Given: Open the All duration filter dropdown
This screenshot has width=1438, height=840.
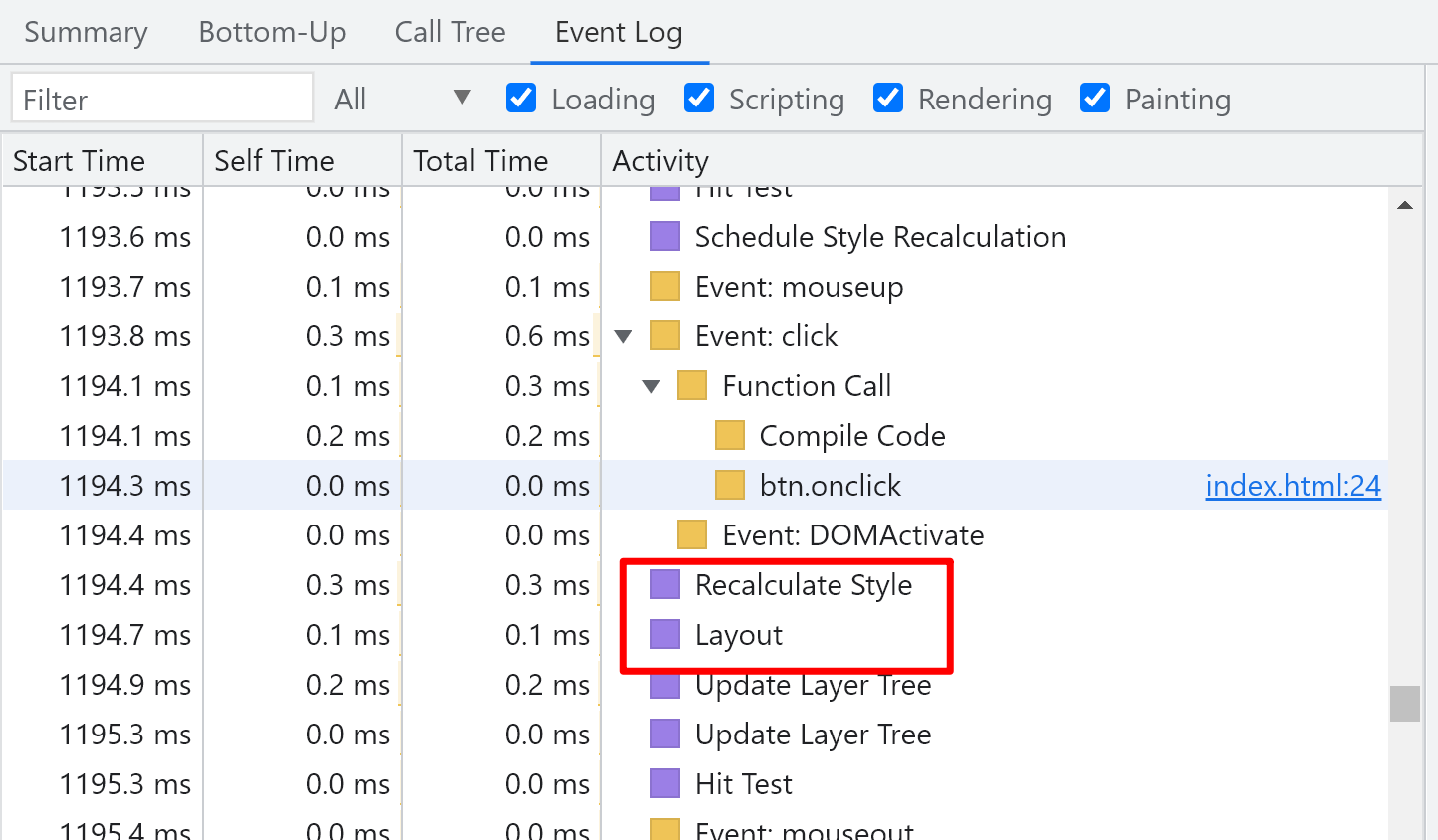Looking at the screenshot, I should 402,99.
